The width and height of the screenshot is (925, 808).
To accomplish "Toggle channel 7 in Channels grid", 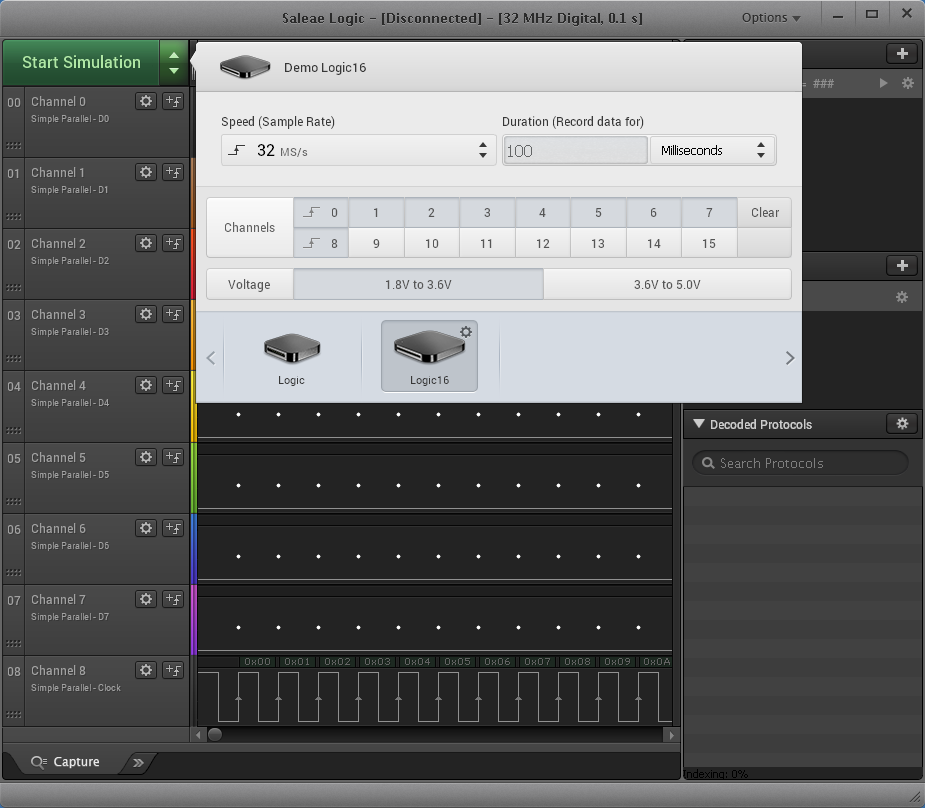I will pyautogui.click(x=709, y=212).
